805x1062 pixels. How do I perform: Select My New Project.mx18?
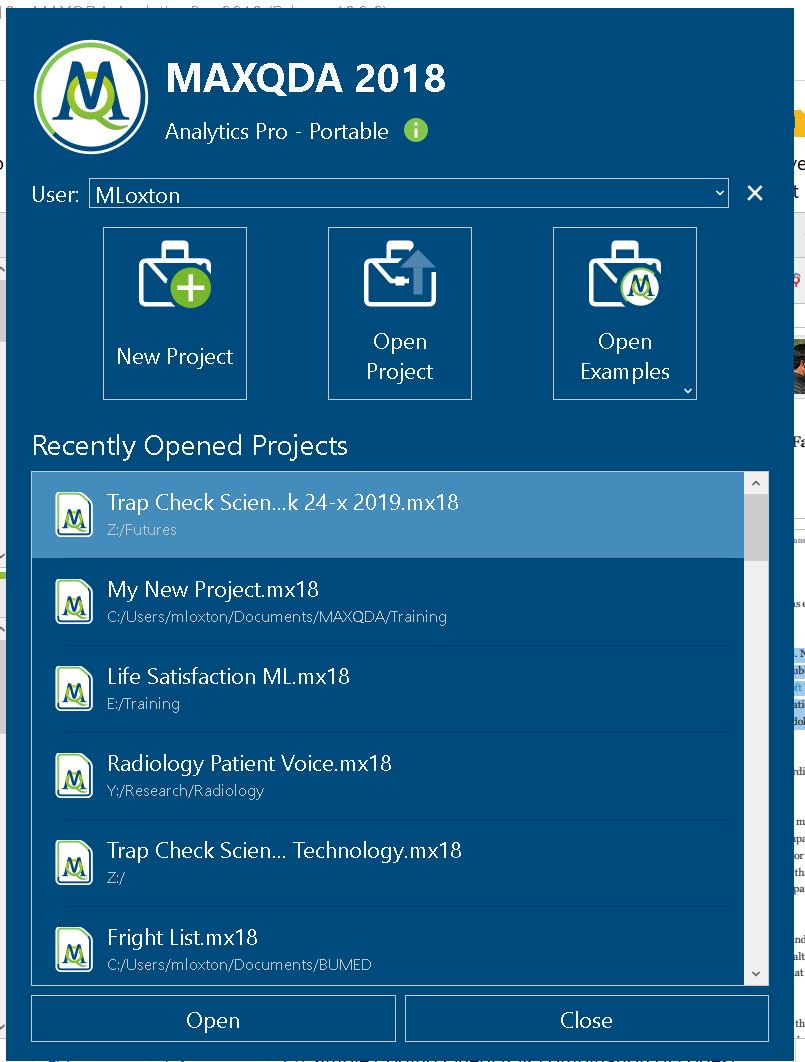pos(387,601)
